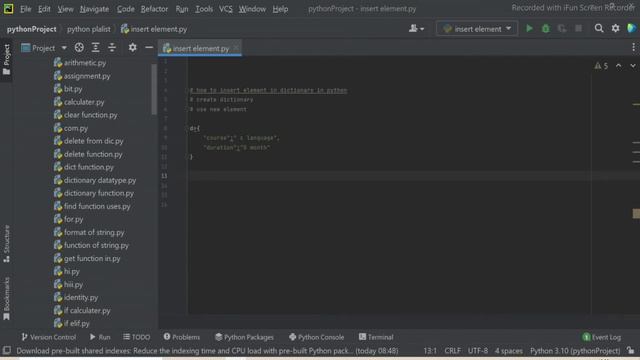The image size is (640, 360).
Task: Select opened file locate target icon
Action: click(79, 48)
